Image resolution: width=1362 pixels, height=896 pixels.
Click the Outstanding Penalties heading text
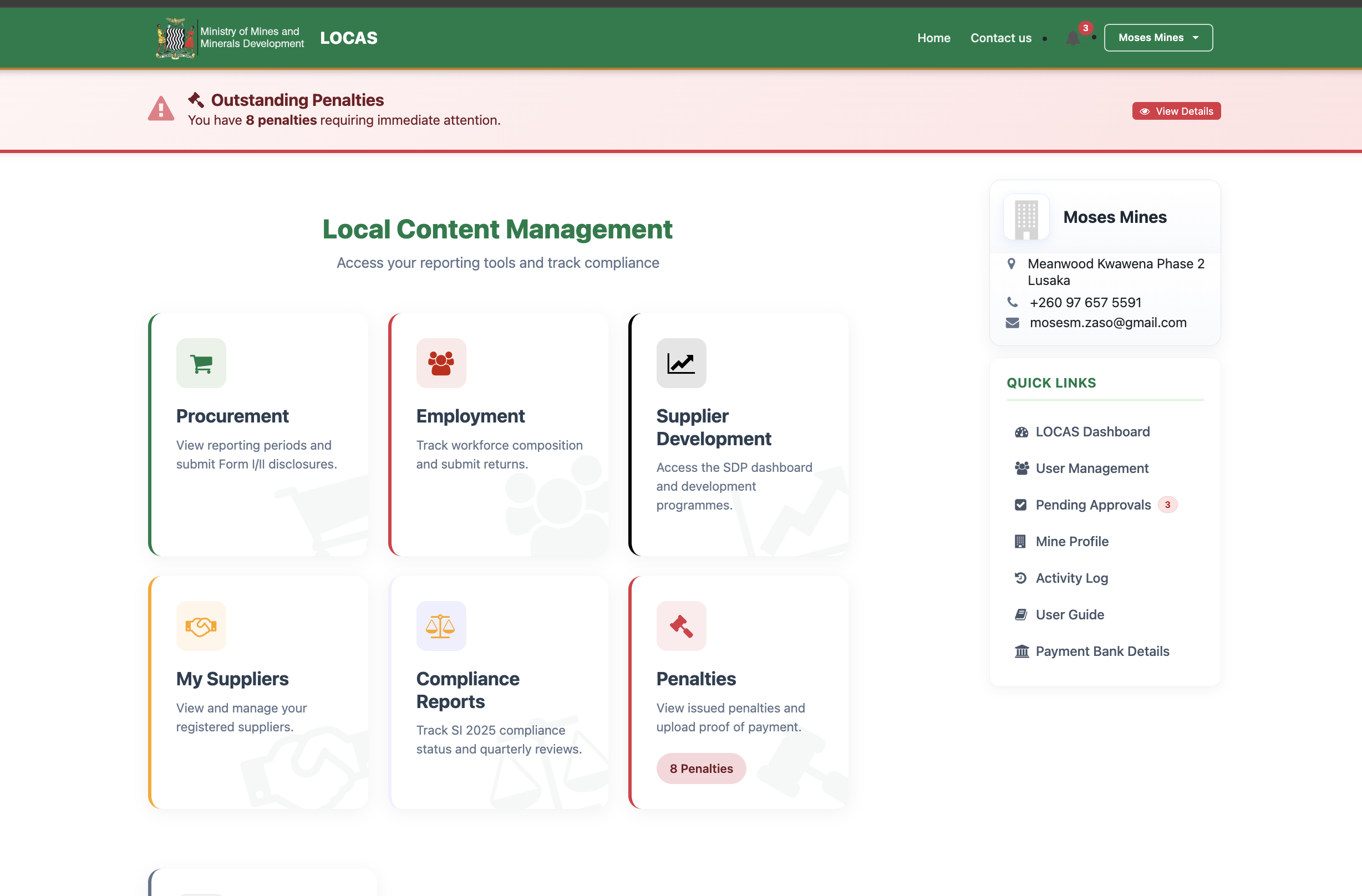coord(298,100)
